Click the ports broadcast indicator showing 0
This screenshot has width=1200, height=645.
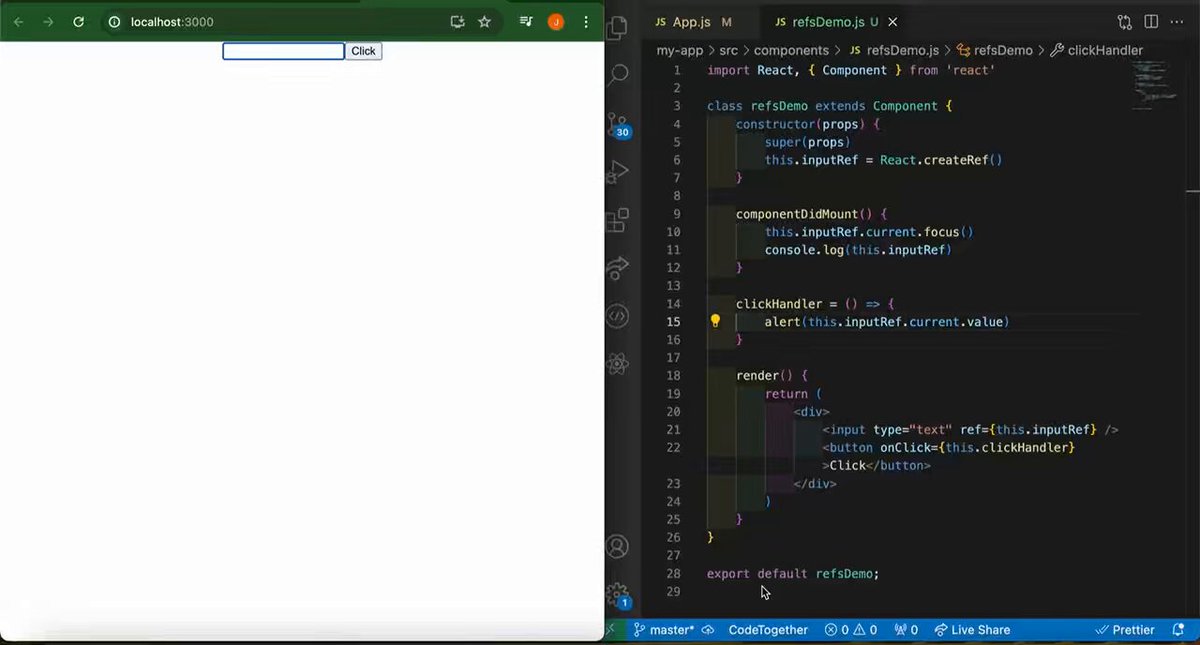tap(905, 630)
